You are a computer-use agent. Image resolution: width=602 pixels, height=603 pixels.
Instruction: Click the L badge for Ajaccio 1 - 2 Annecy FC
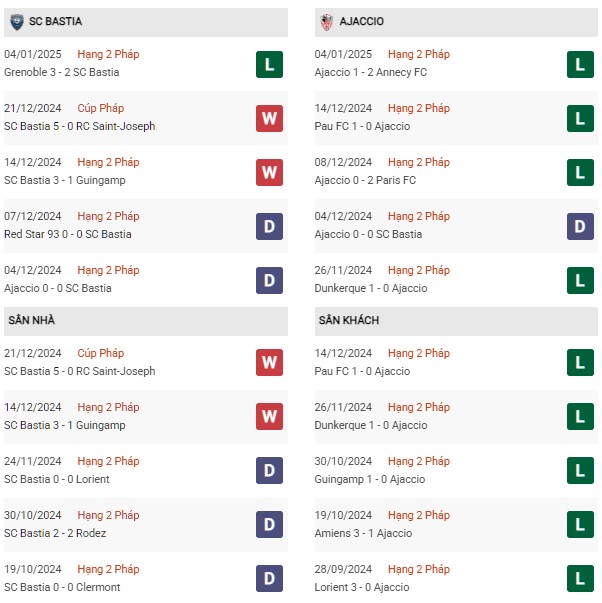coord(580,64)
